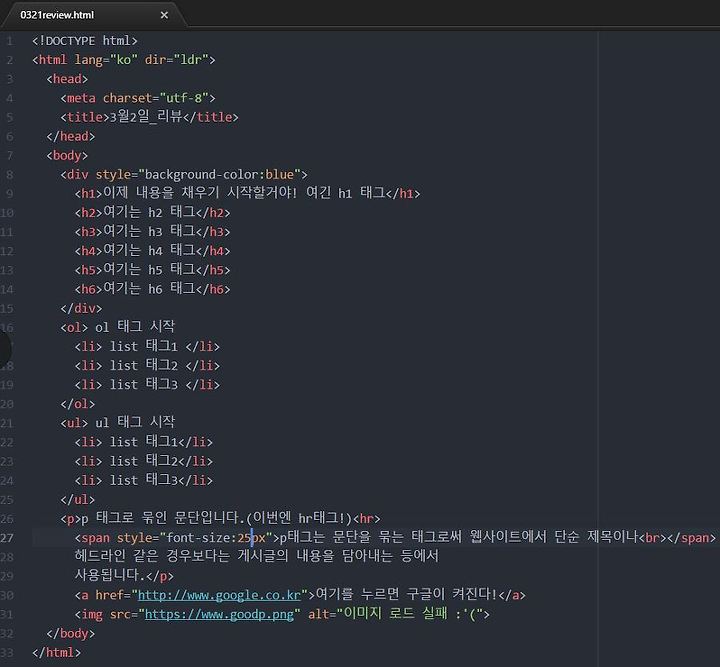Click the h4 태그 line of code
Screen dimensions: 720x667
point(152,251)
